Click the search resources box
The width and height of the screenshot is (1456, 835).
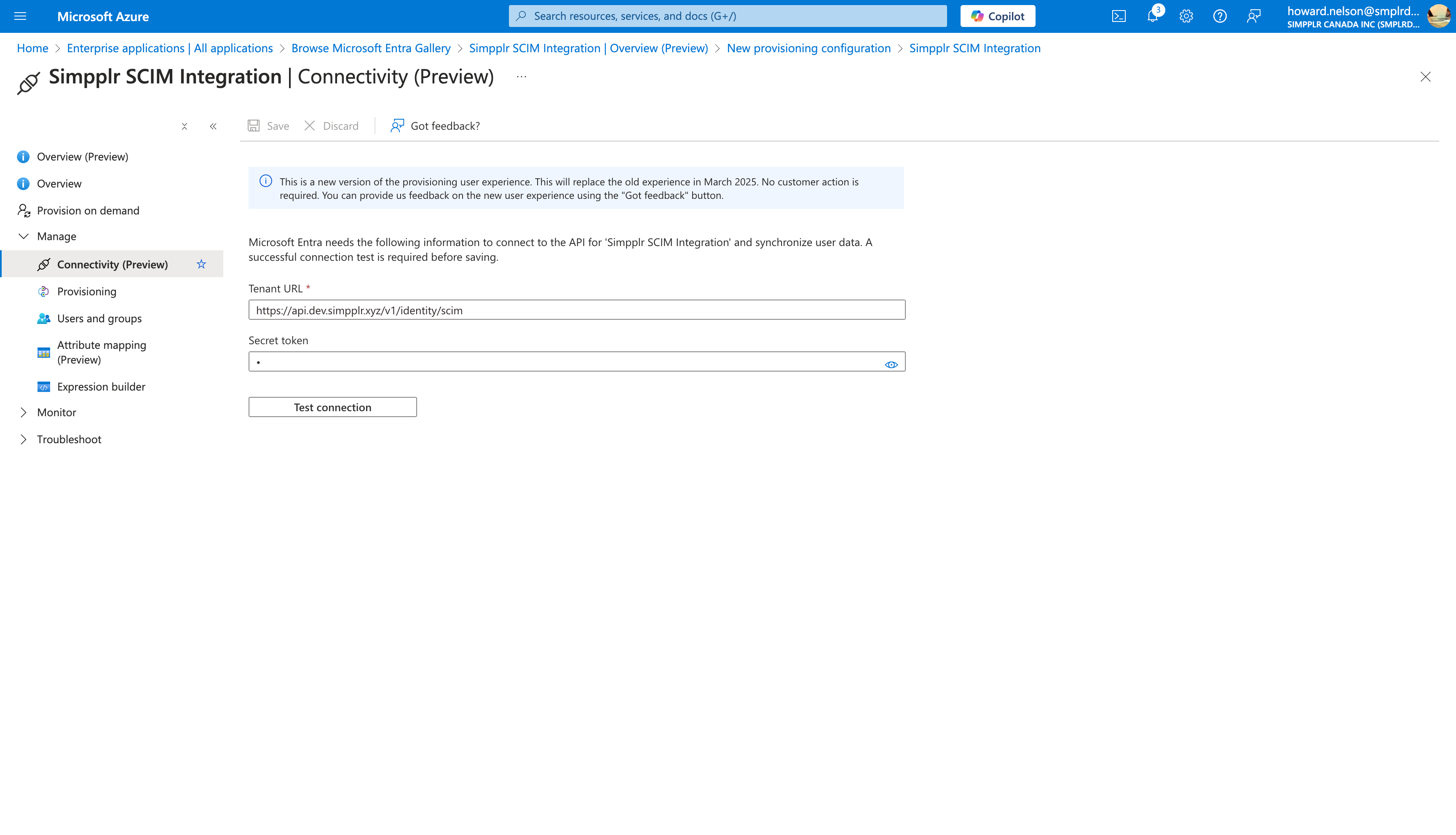[x=728, y=16]
